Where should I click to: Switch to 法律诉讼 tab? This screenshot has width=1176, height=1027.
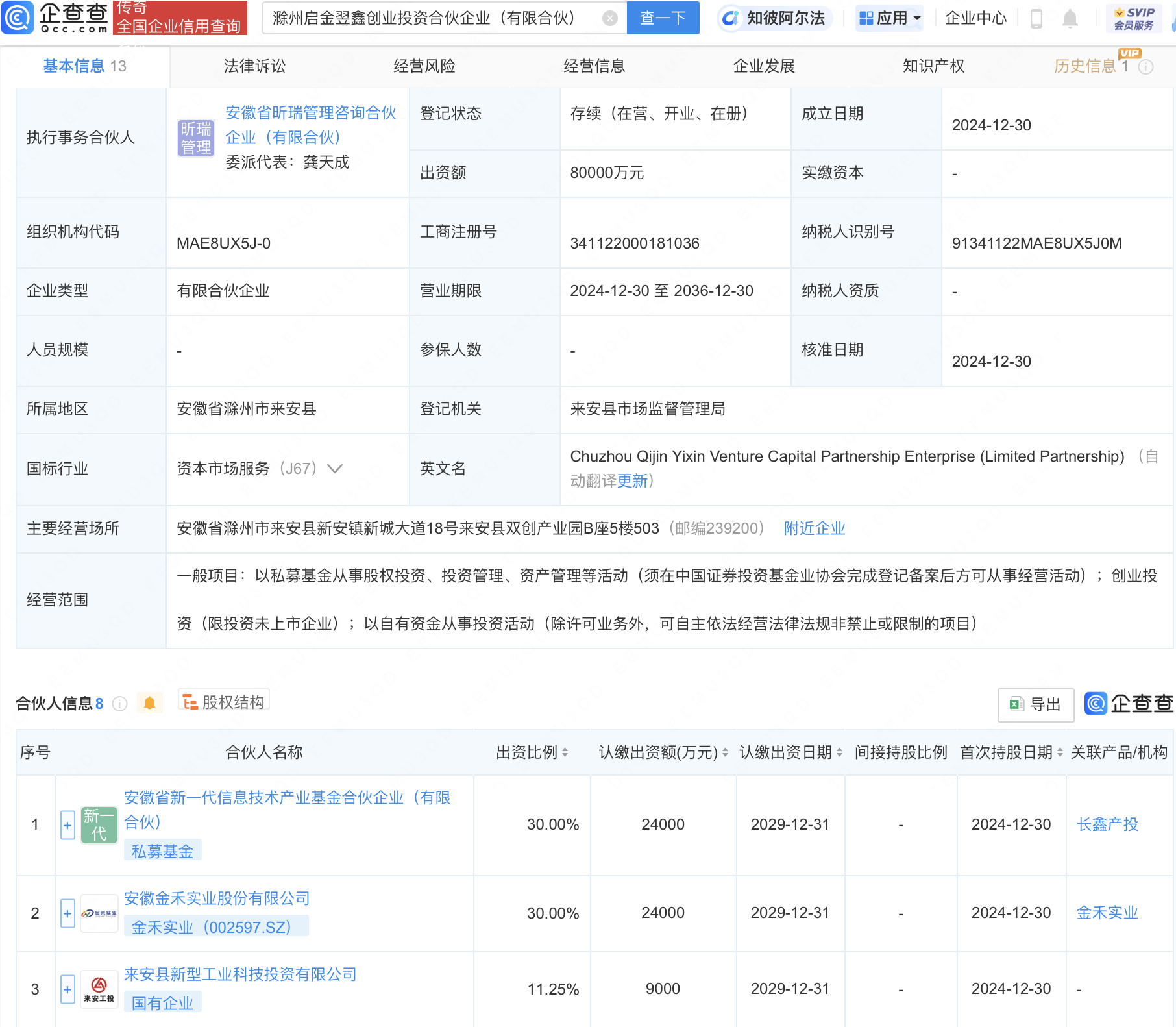254,66
